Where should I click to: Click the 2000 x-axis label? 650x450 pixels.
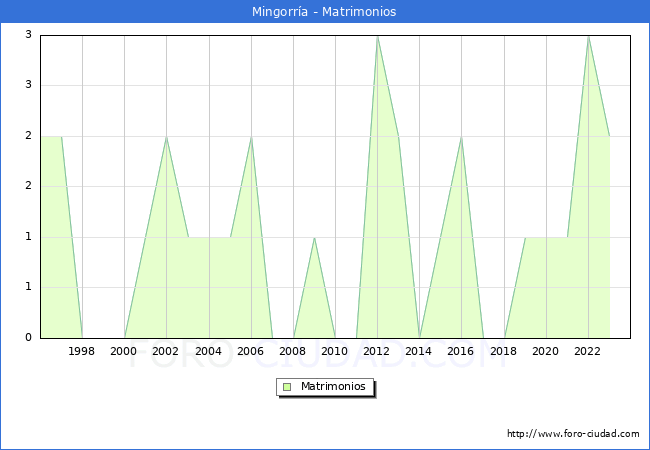coord(124,351)
